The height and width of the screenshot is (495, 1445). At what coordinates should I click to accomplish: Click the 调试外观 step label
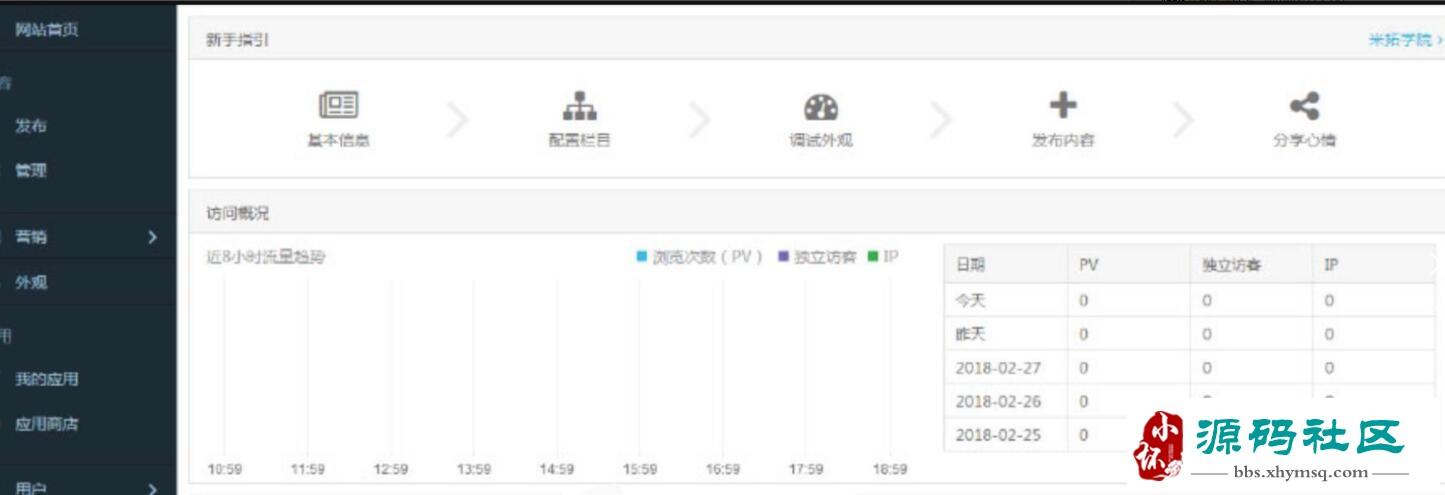(821, 140)
